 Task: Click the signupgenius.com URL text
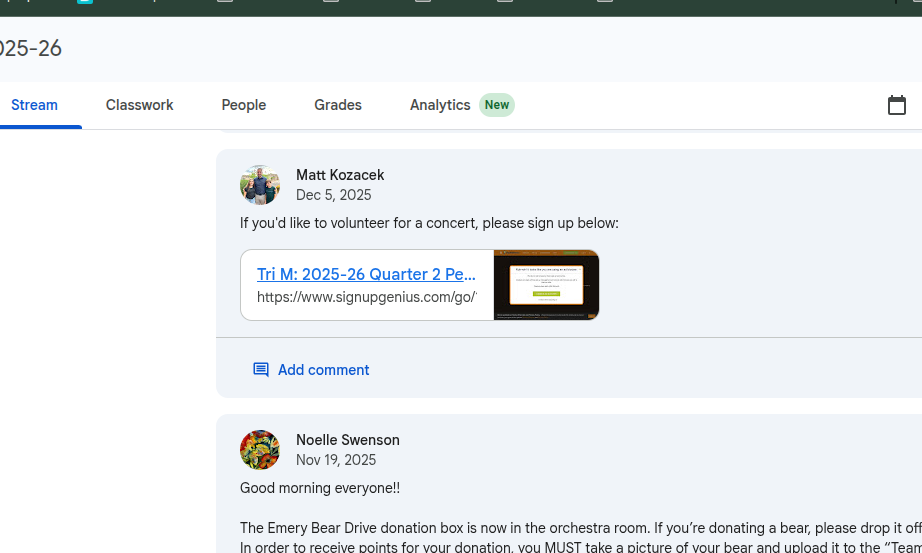[x=366, y=297]
